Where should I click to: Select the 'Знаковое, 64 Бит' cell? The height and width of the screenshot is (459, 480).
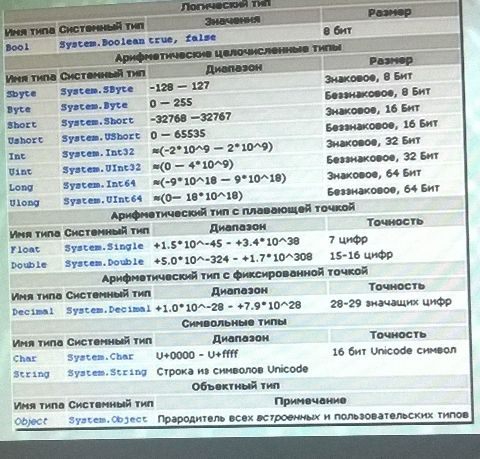coord(374,174)
